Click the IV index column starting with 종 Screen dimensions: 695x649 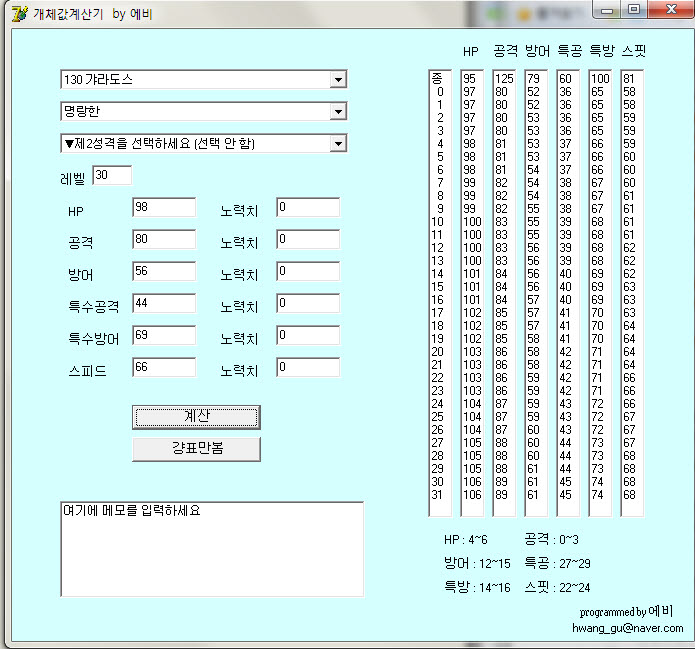(440, 293)
